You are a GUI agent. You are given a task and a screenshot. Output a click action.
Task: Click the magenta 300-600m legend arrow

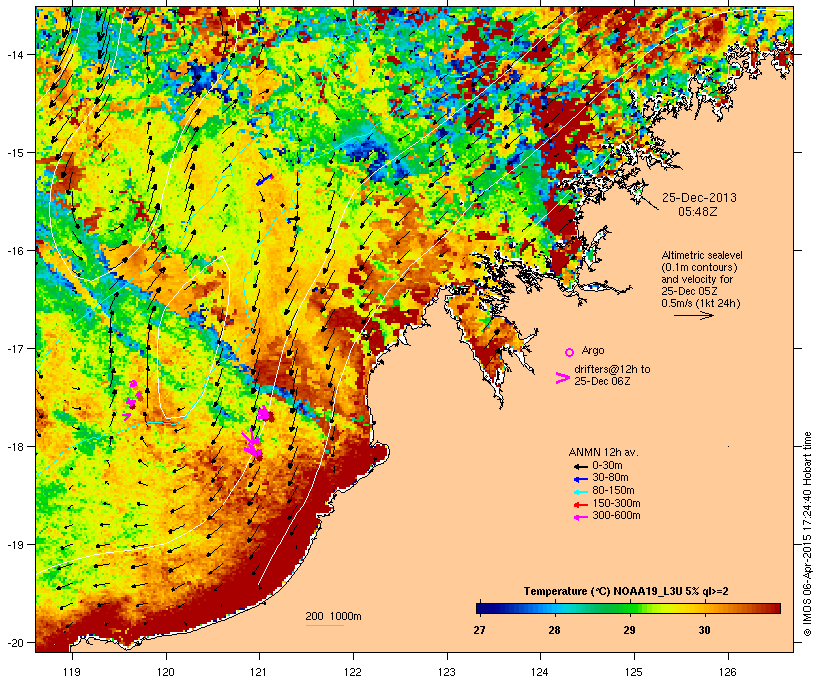580,517
